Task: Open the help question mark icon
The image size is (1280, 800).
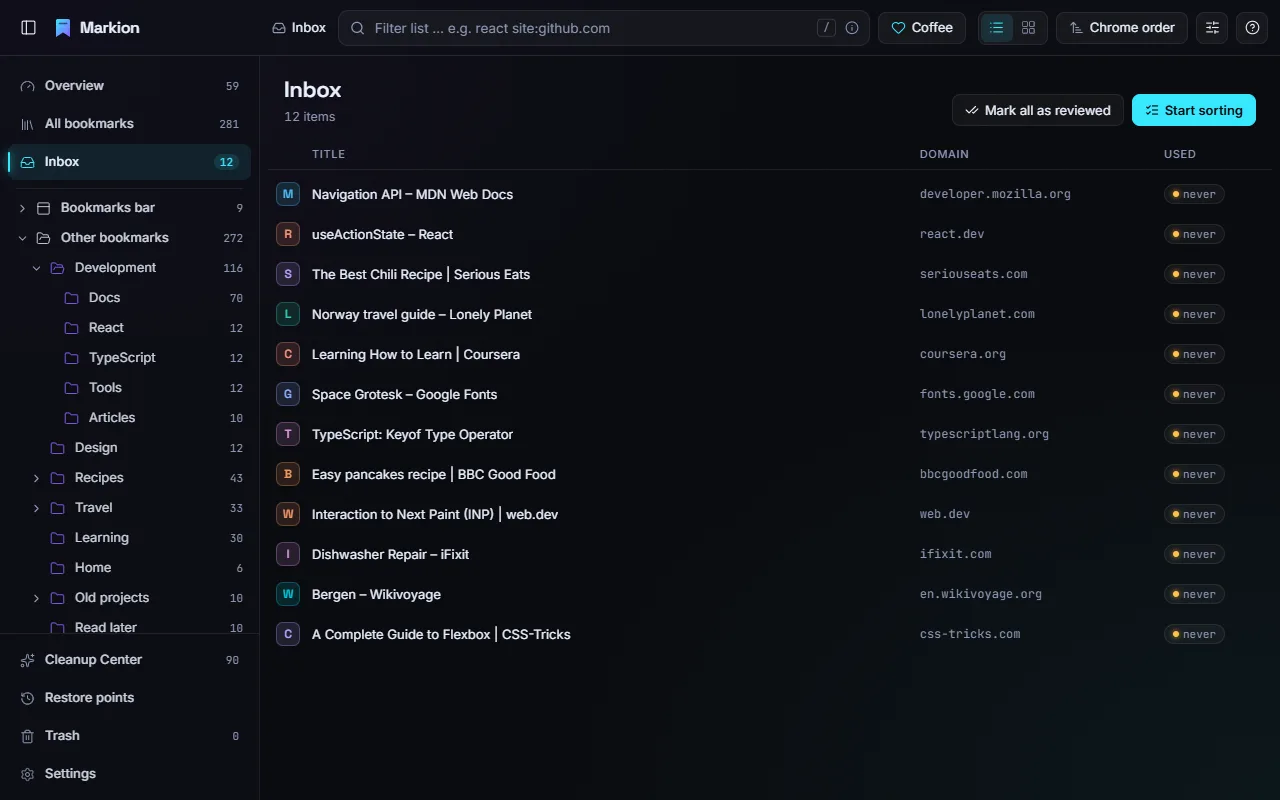Action: pyautogui.click(x=1252, y=28)
